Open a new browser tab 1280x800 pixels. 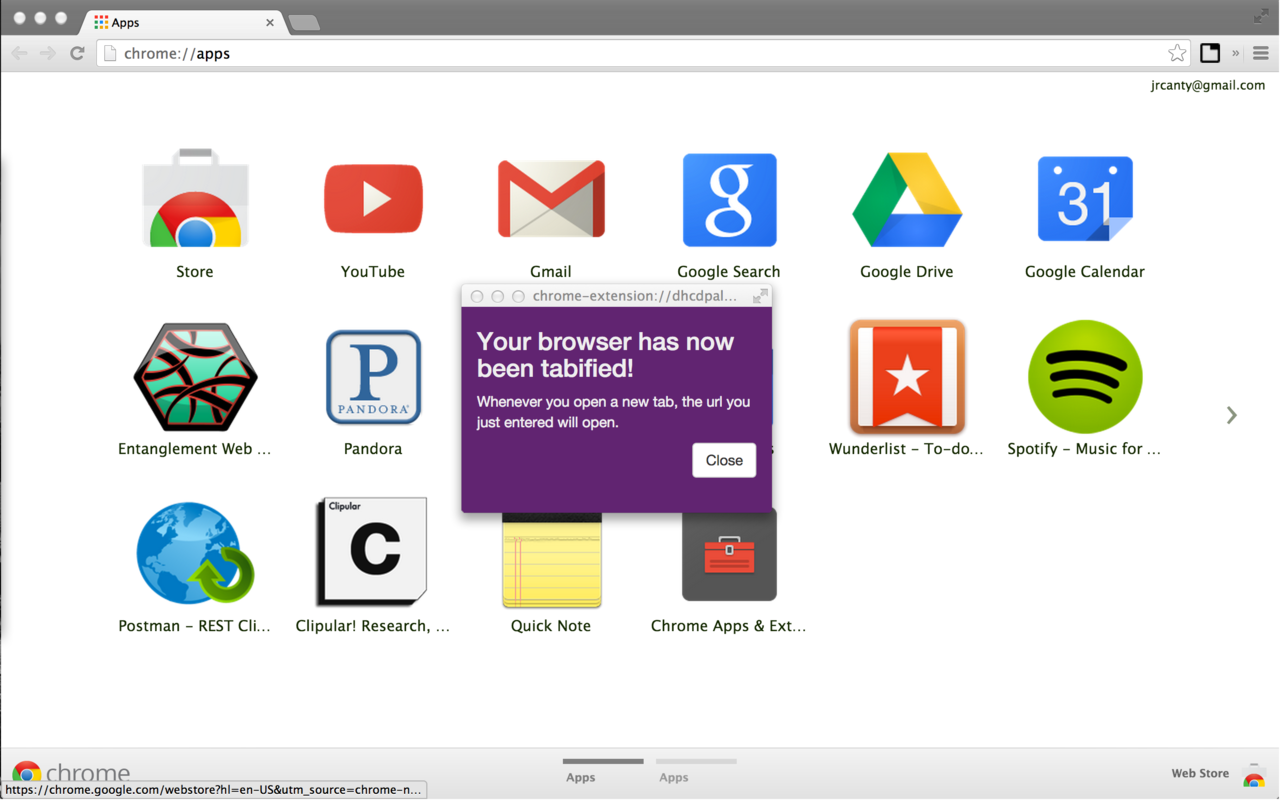click(x=304, y=23)
